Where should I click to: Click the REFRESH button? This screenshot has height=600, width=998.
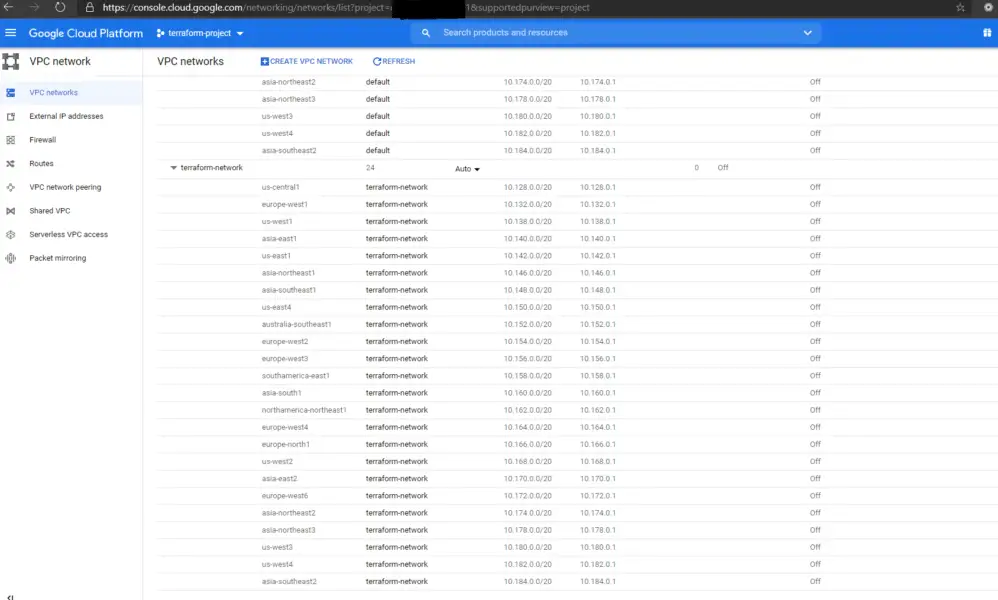(x=393, y=61)
